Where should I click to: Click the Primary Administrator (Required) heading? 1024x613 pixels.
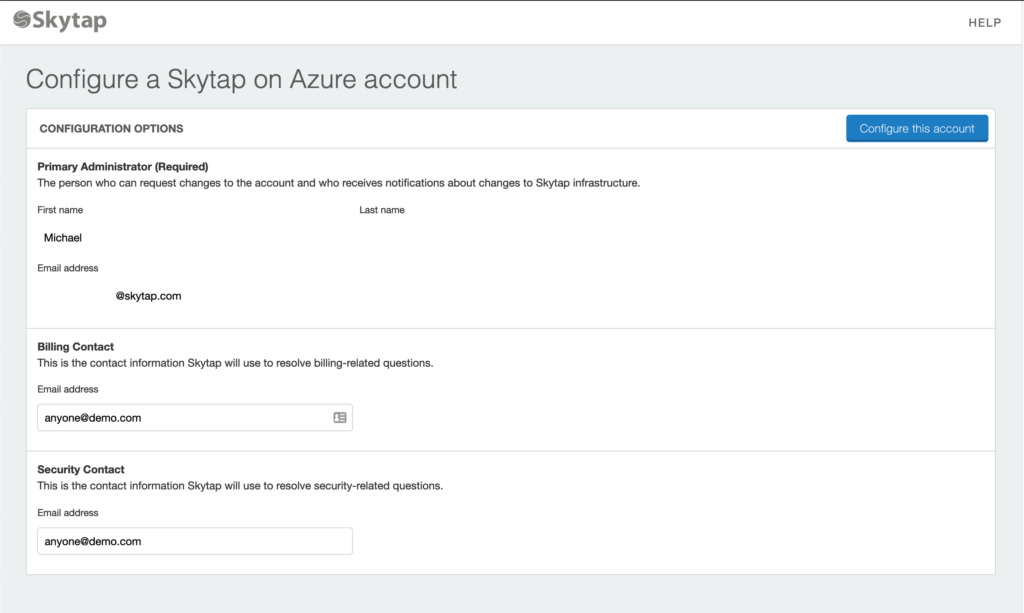pos(123,166)
